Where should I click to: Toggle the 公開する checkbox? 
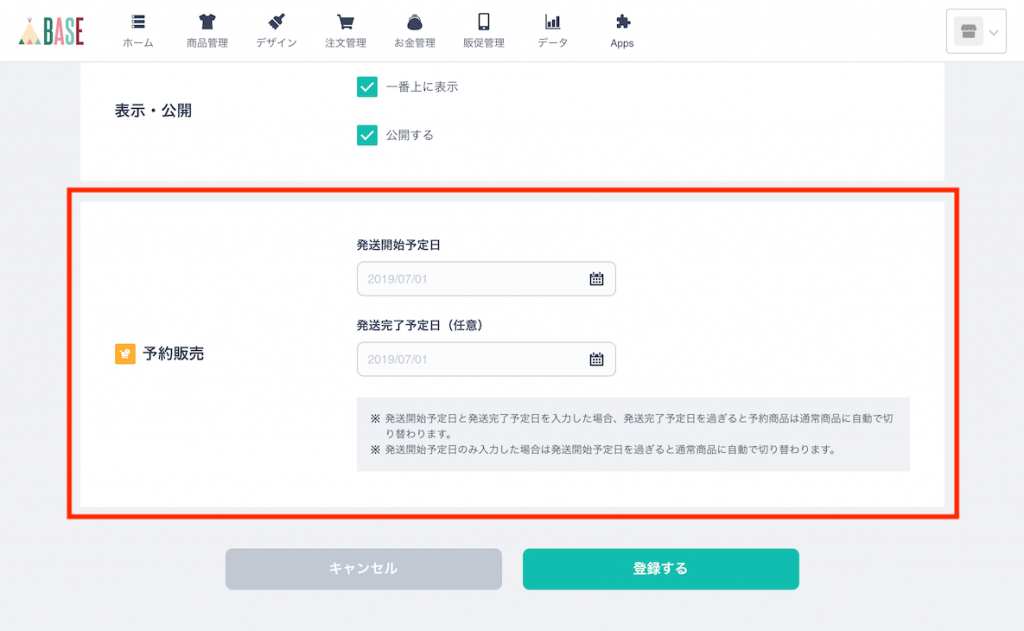pyautogui.click(x=367, y=135)
